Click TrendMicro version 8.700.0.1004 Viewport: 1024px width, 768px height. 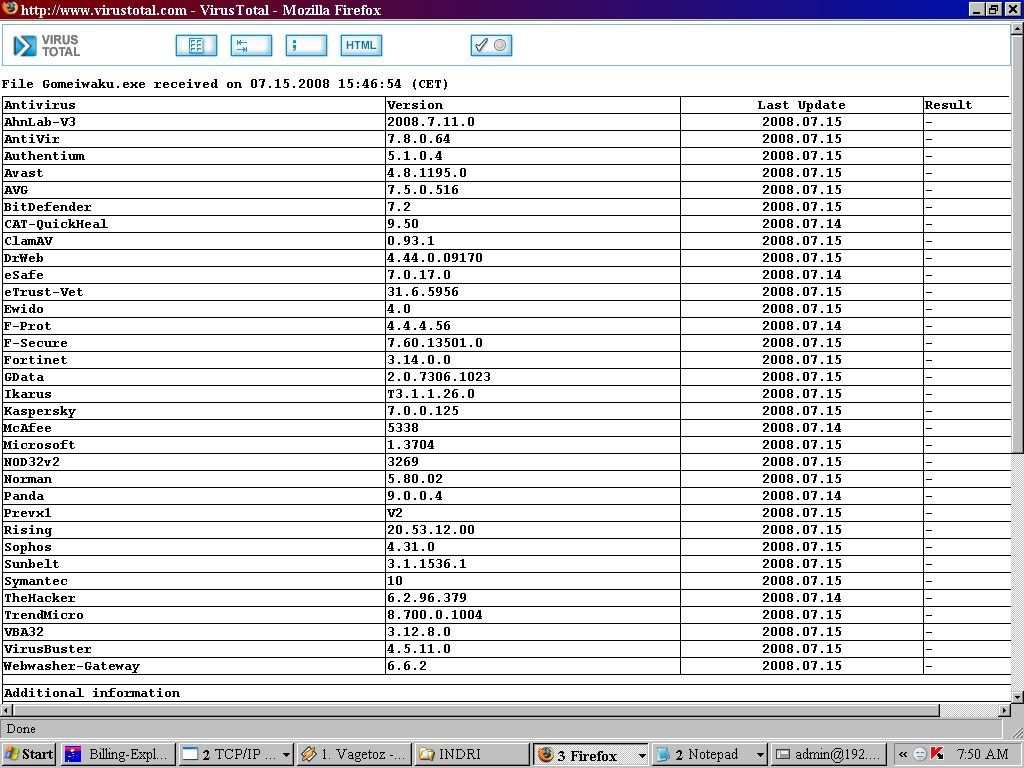[x=435, y=615]
